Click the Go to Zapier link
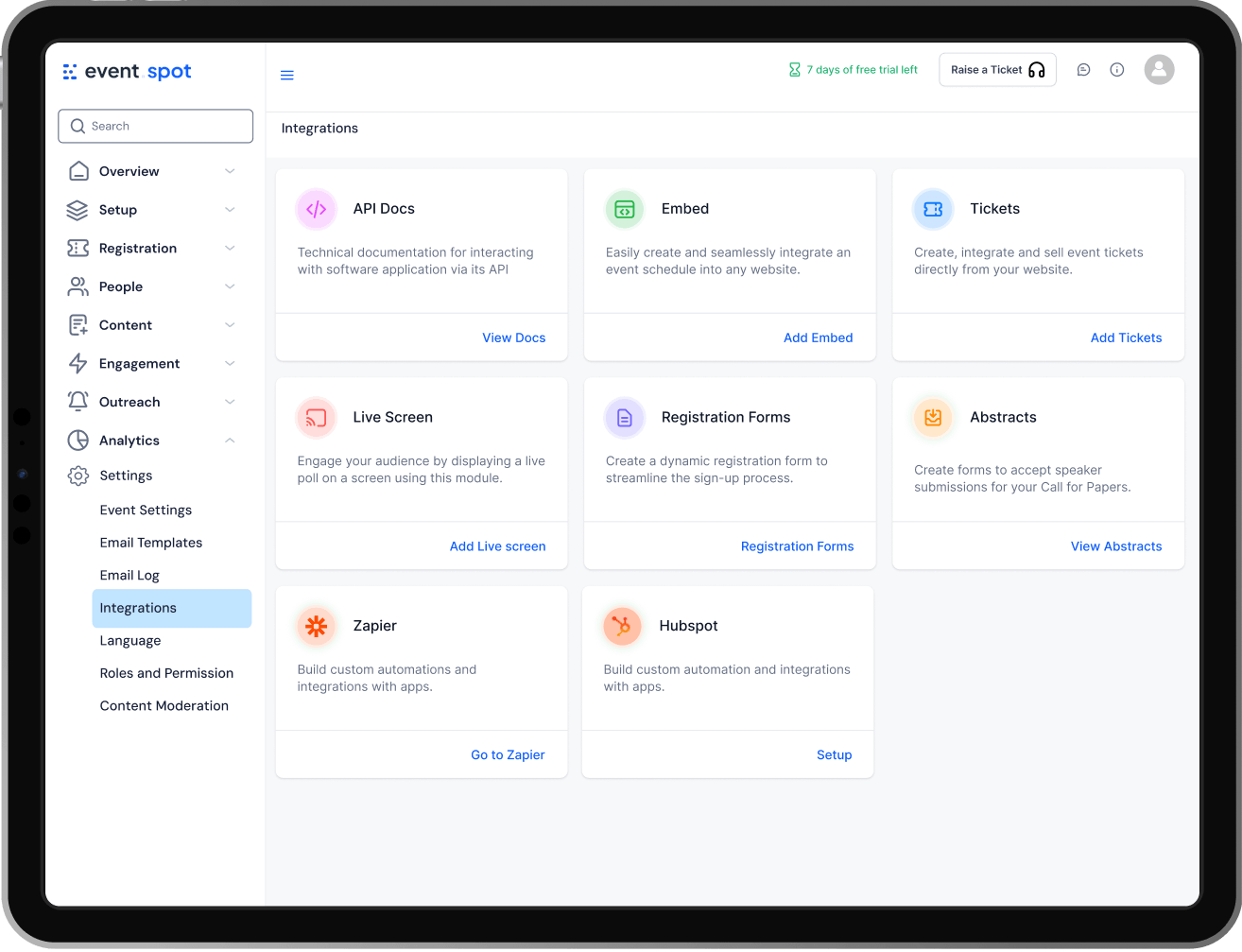The image size is (1242, 952). click(x=508, y=755)
